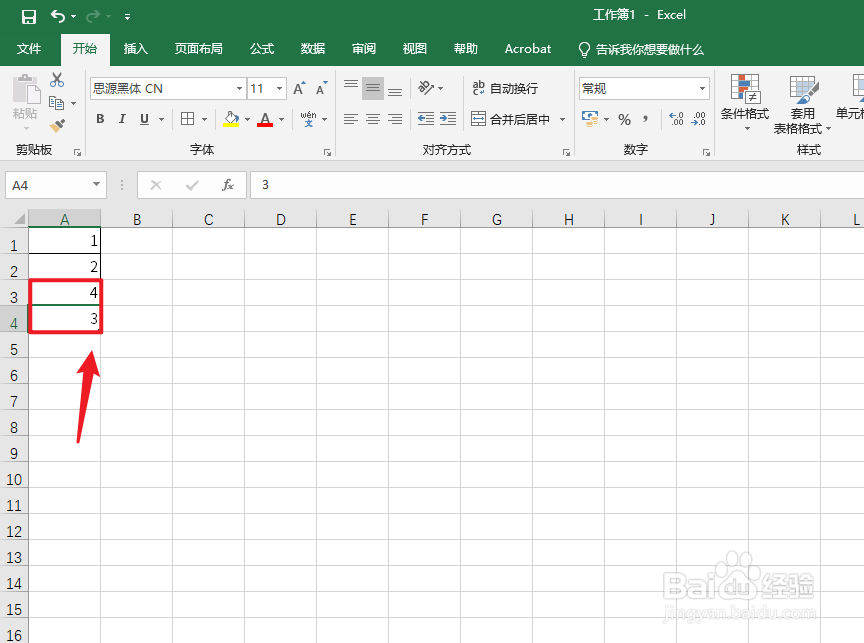Switch to the 插入 ribbon tab
Image resolution: width=864 pixels, height=643 pixels.
(135, 48)
